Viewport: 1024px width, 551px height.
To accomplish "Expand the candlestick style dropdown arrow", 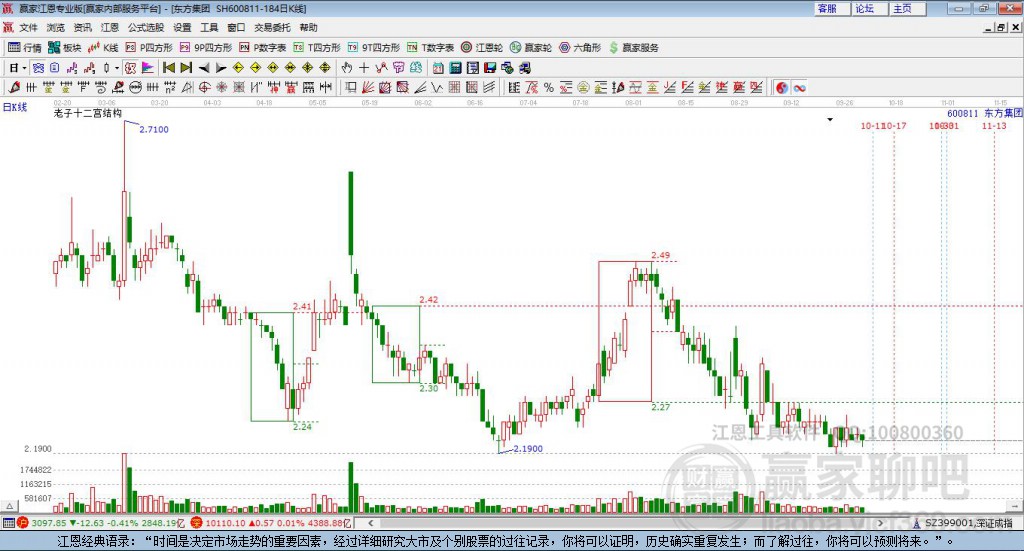I will (x=117, y=68).
